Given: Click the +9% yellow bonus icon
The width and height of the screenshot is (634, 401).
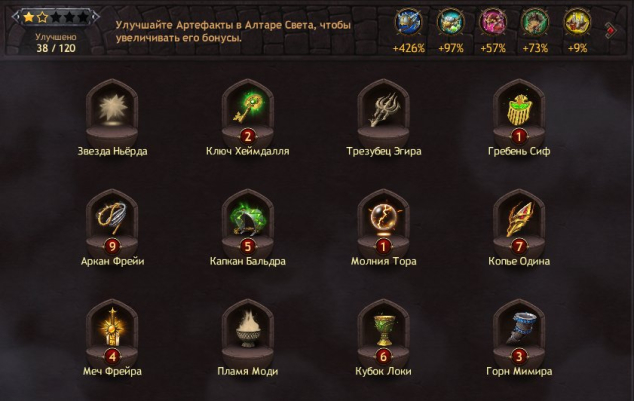Looking at the screenshot, I should tap(577, 21).
